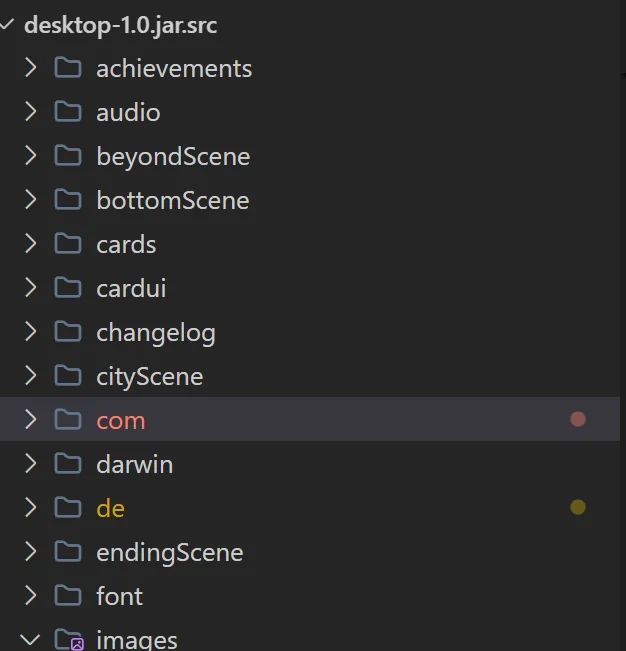Screen dimensions: 626x651
Task: Click the de folder icon
Action: [68, 508]
